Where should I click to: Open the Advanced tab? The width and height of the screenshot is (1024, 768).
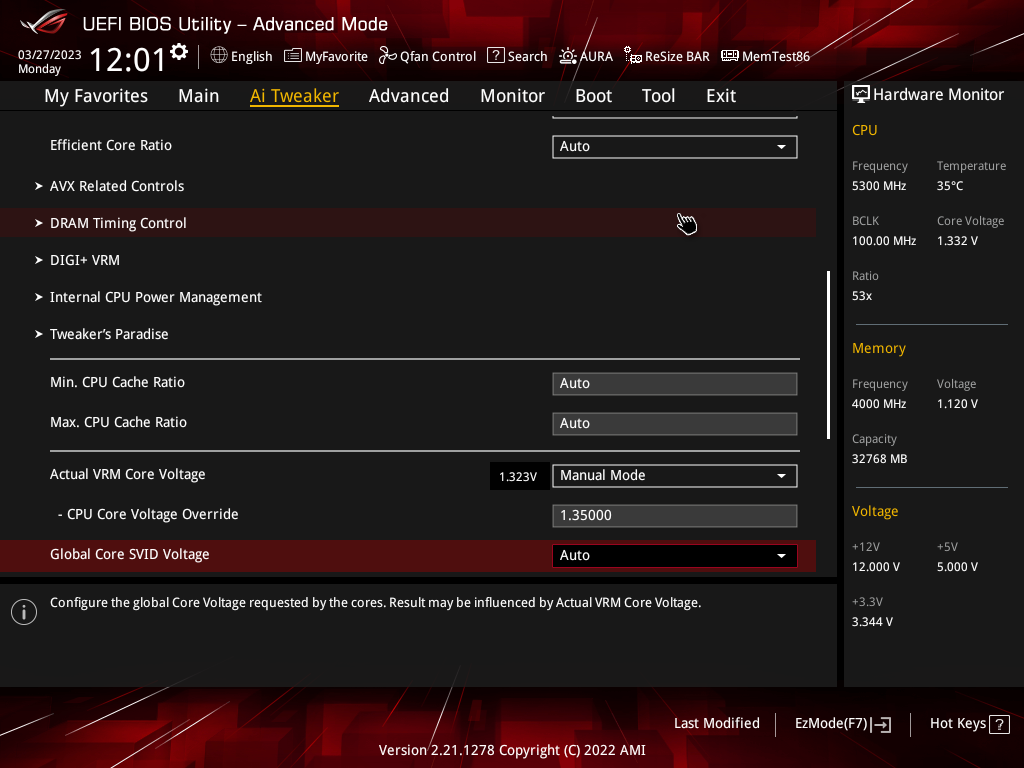(x=409, y=96)
